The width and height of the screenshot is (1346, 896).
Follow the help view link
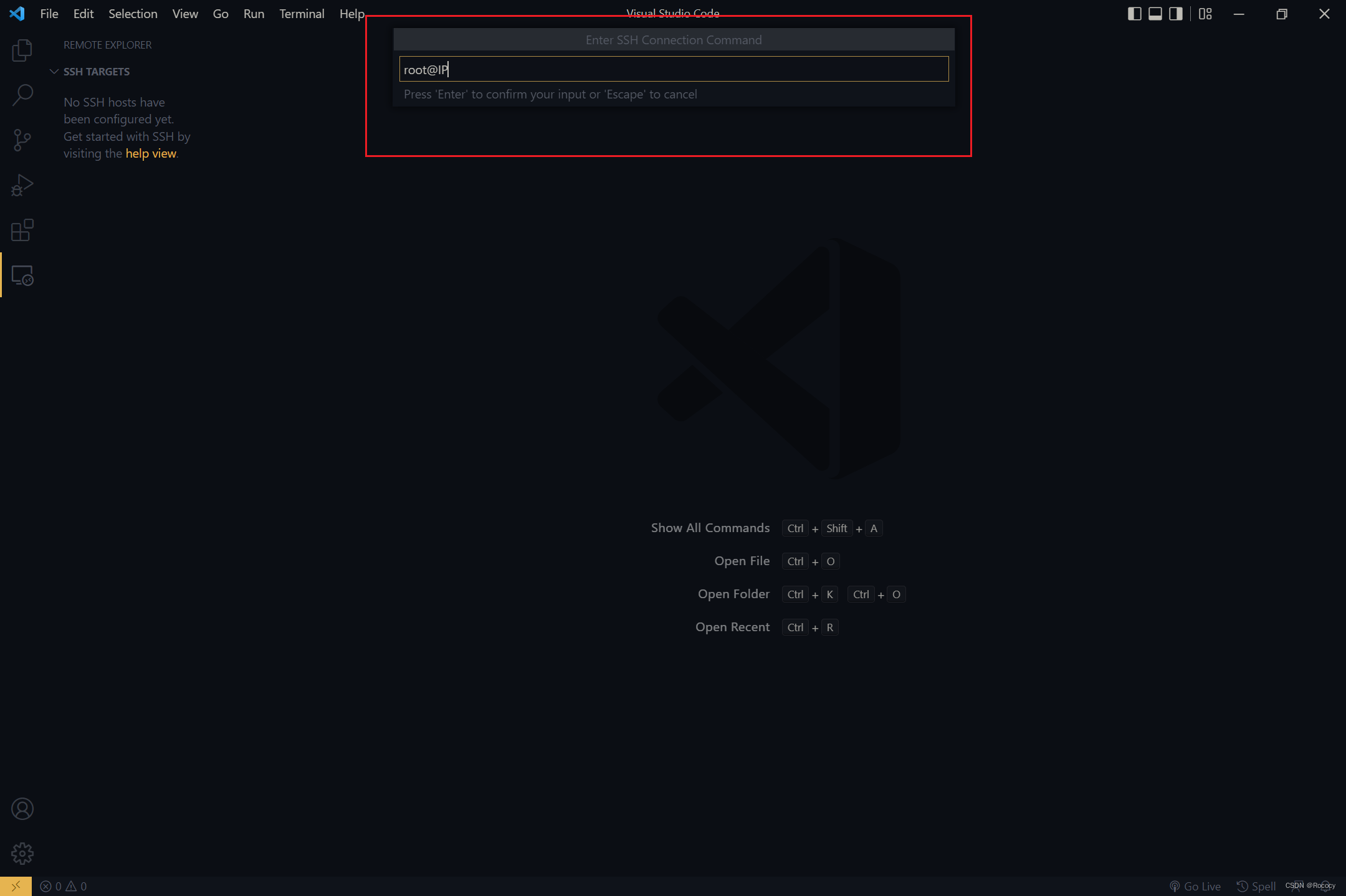click(151, 153)
